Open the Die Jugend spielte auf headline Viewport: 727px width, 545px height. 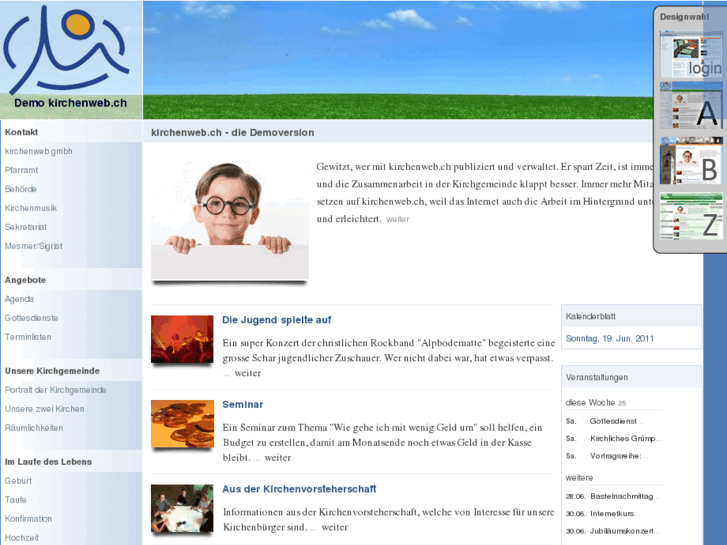(x=277, y=320)
